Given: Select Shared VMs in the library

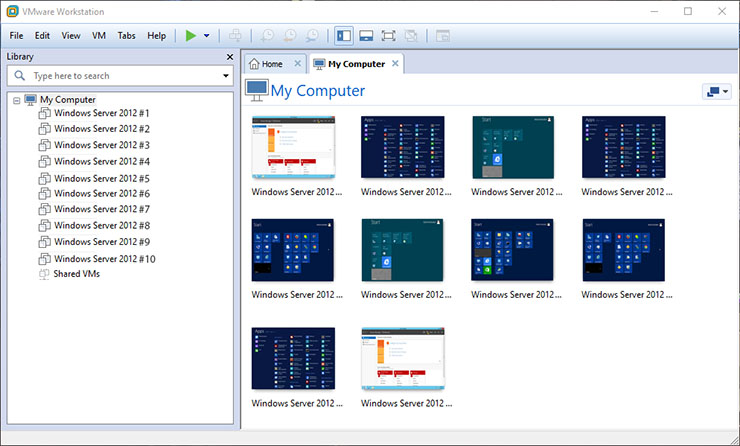Looking at the screenshot, I should (77, 273).
